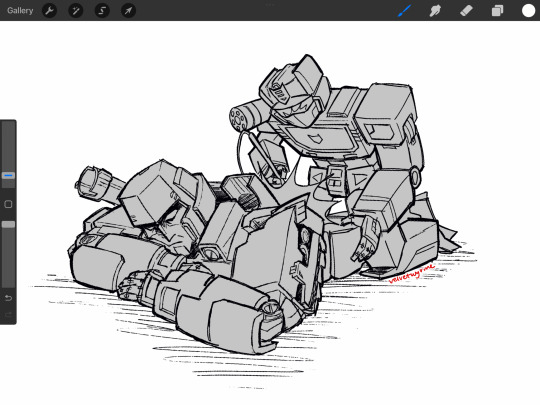Click the brush size slider handle

point(8,176)
